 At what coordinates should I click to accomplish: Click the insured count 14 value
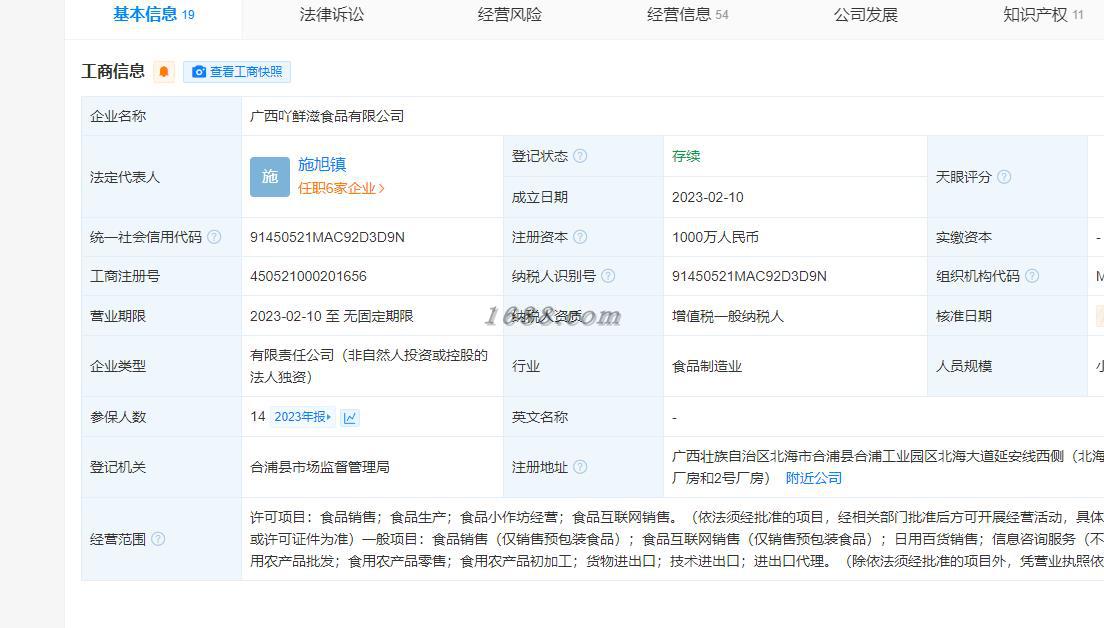pos(258,417)
